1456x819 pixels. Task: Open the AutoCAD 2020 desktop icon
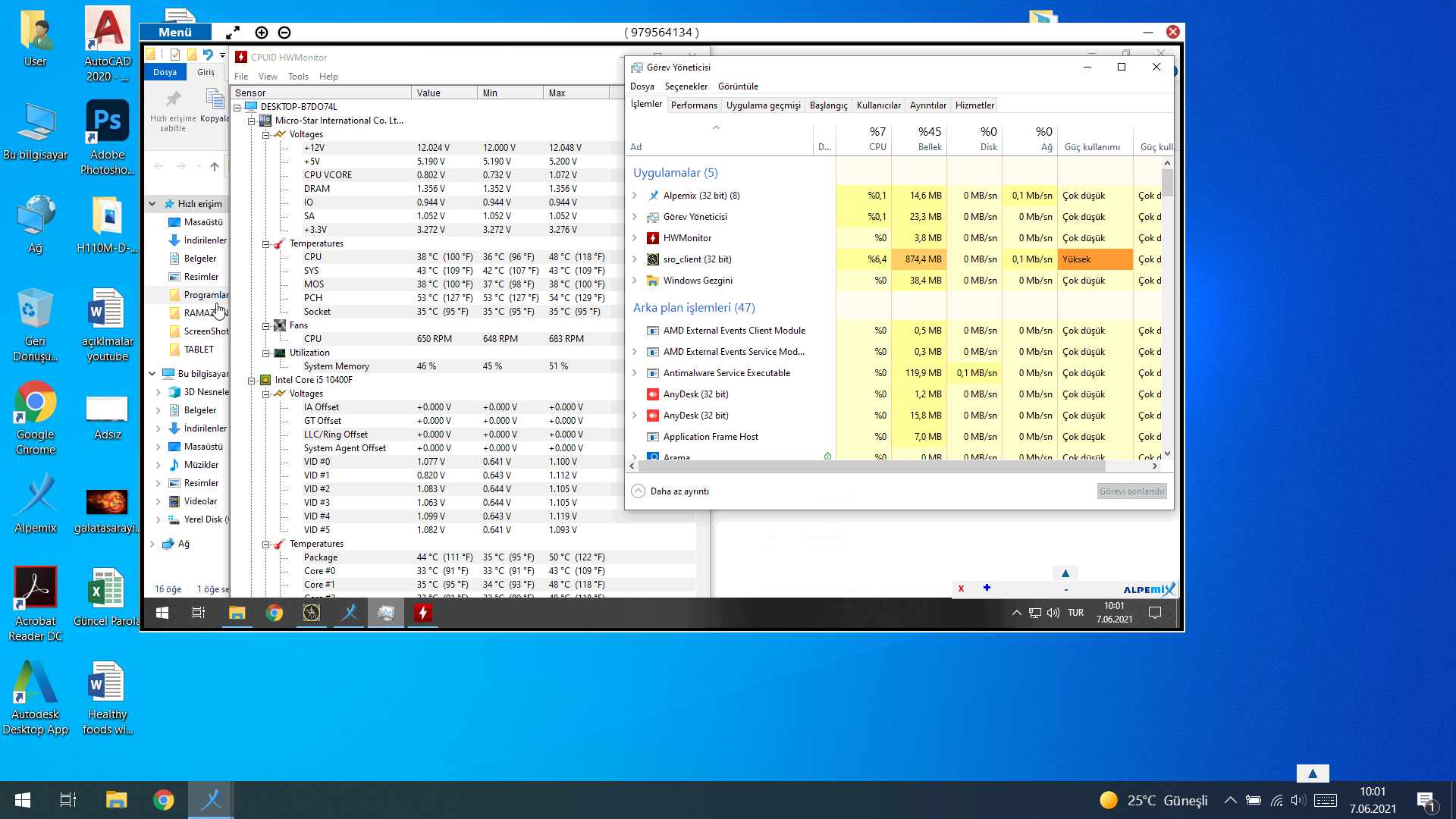coord(108,44)
